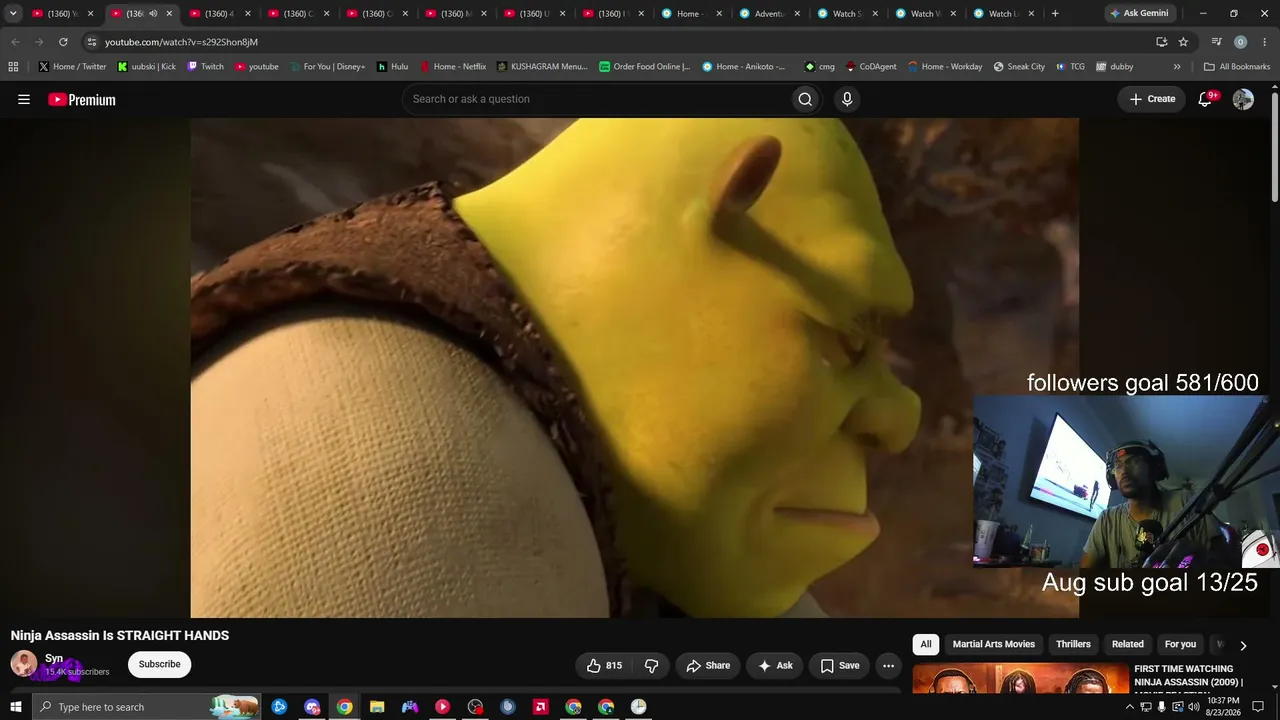Screen dimensions: 1280x720
Task: Install app icon in address bar
Action: coord(1161,42)
